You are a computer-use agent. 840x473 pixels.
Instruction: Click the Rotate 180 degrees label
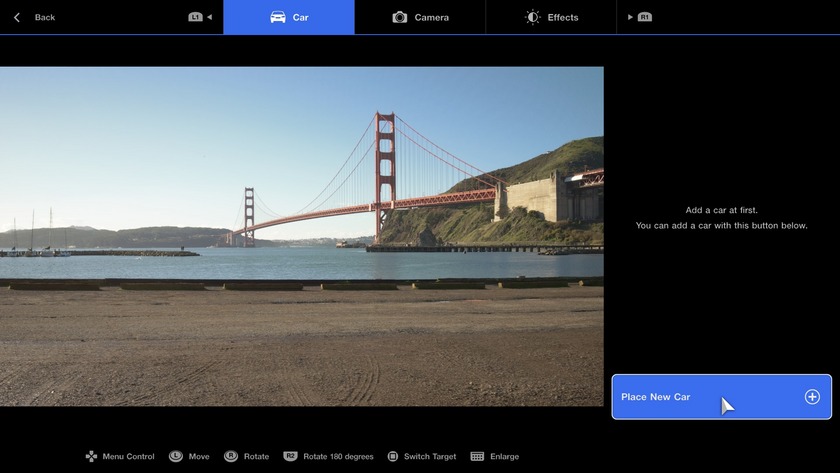tap(338, 456)
